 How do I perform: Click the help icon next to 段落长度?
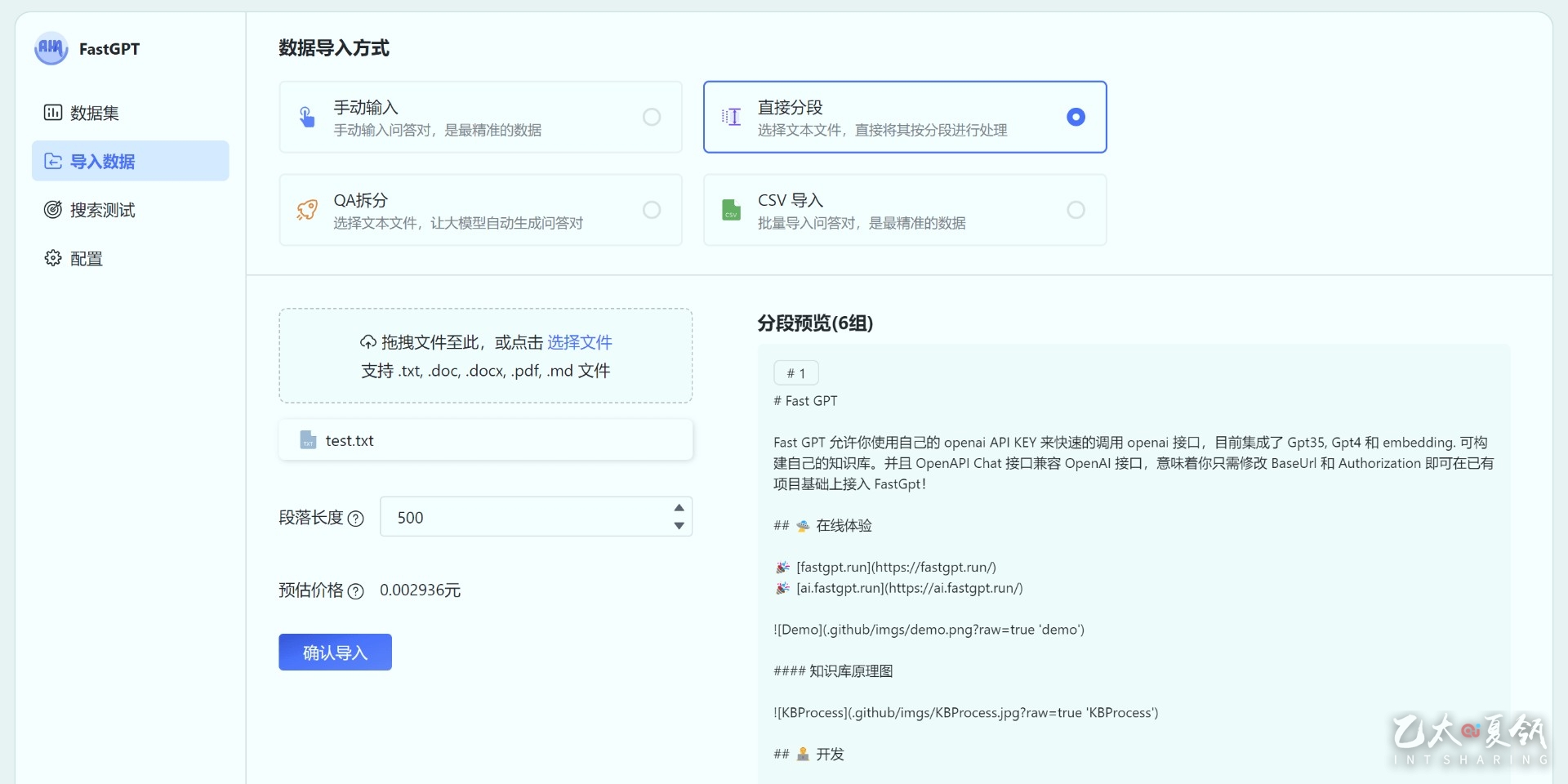[355, 519]
